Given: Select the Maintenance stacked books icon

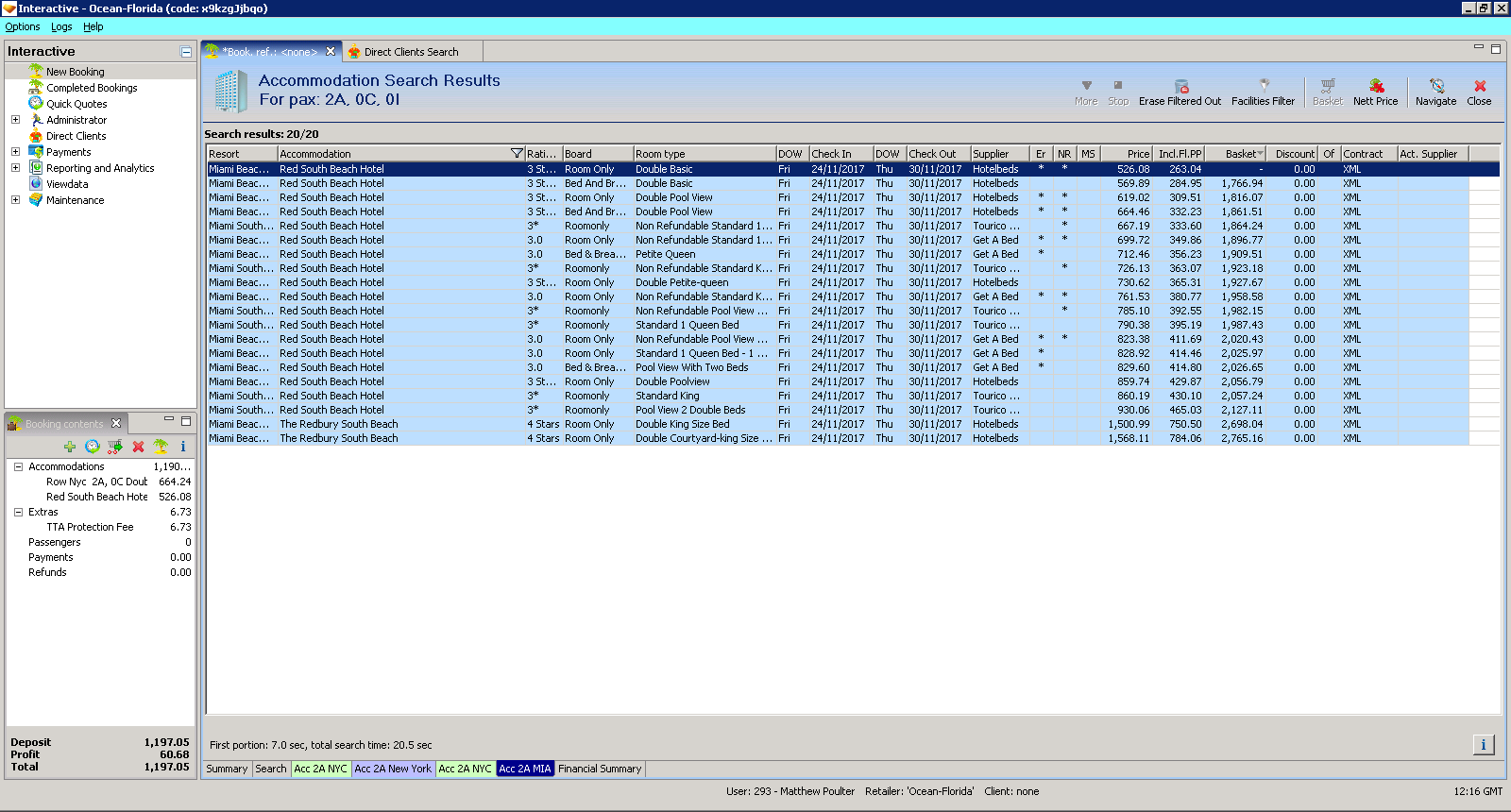Looking at the screenshot, I should [x=36, y=199].
